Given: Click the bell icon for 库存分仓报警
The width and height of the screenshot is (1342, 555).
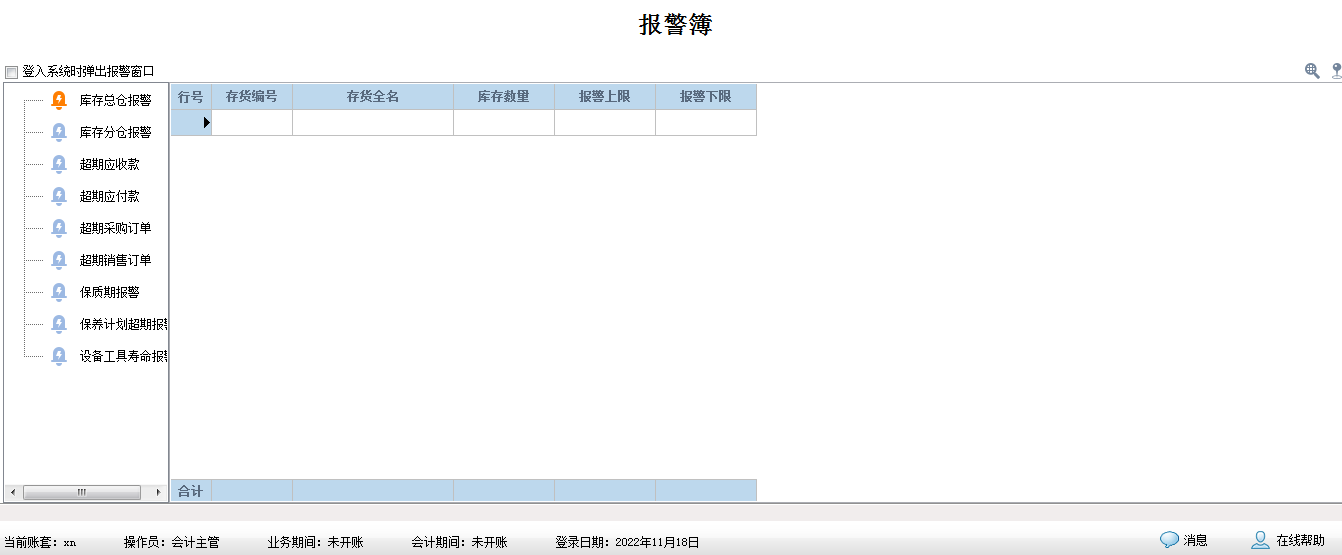Looking at the screenshot, I should [x=59, y=132].
